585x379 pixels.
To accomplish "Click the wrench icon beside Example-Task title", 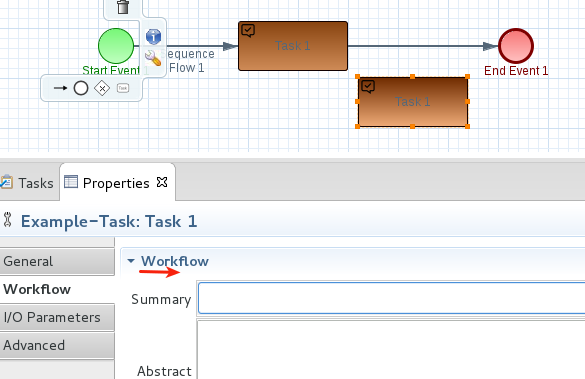I will [7, 220].
